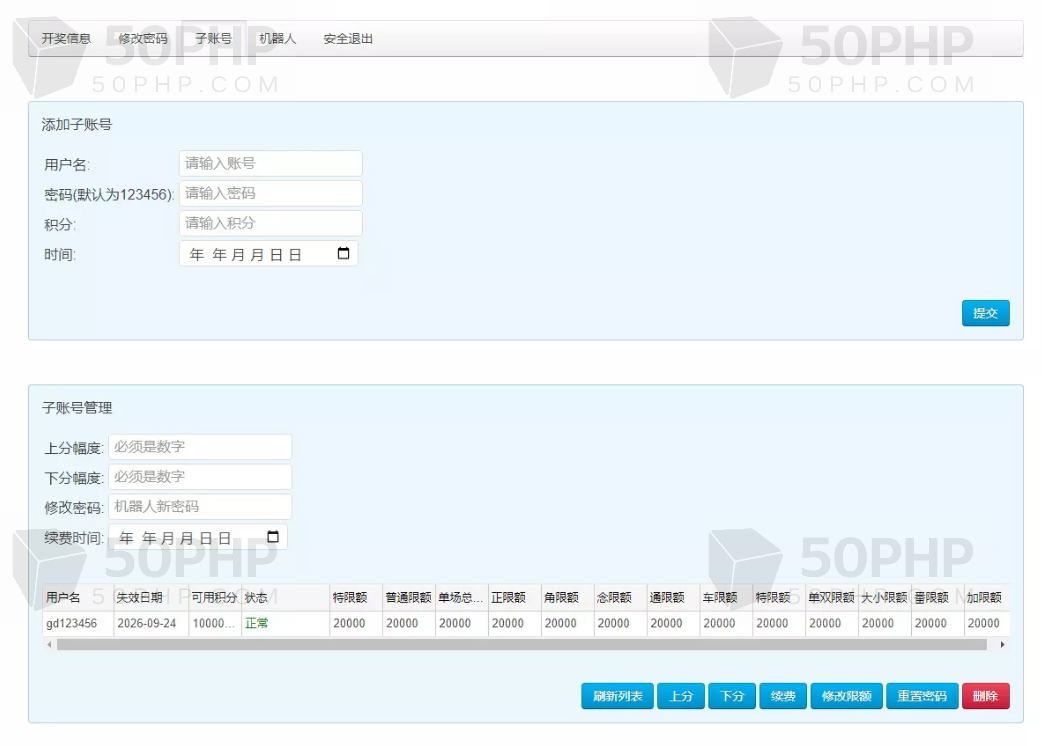Click 安全退出 to log out
This screenshot has width=1042, height=746.
pyautogui.click(x=348, y=39)
